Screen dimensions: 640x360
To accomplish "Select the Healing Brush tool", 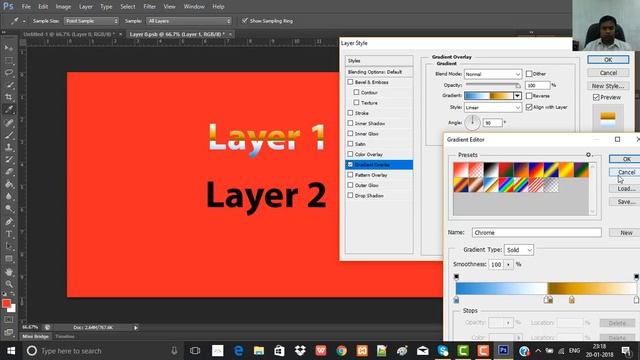I will click(x=9, y=122).
